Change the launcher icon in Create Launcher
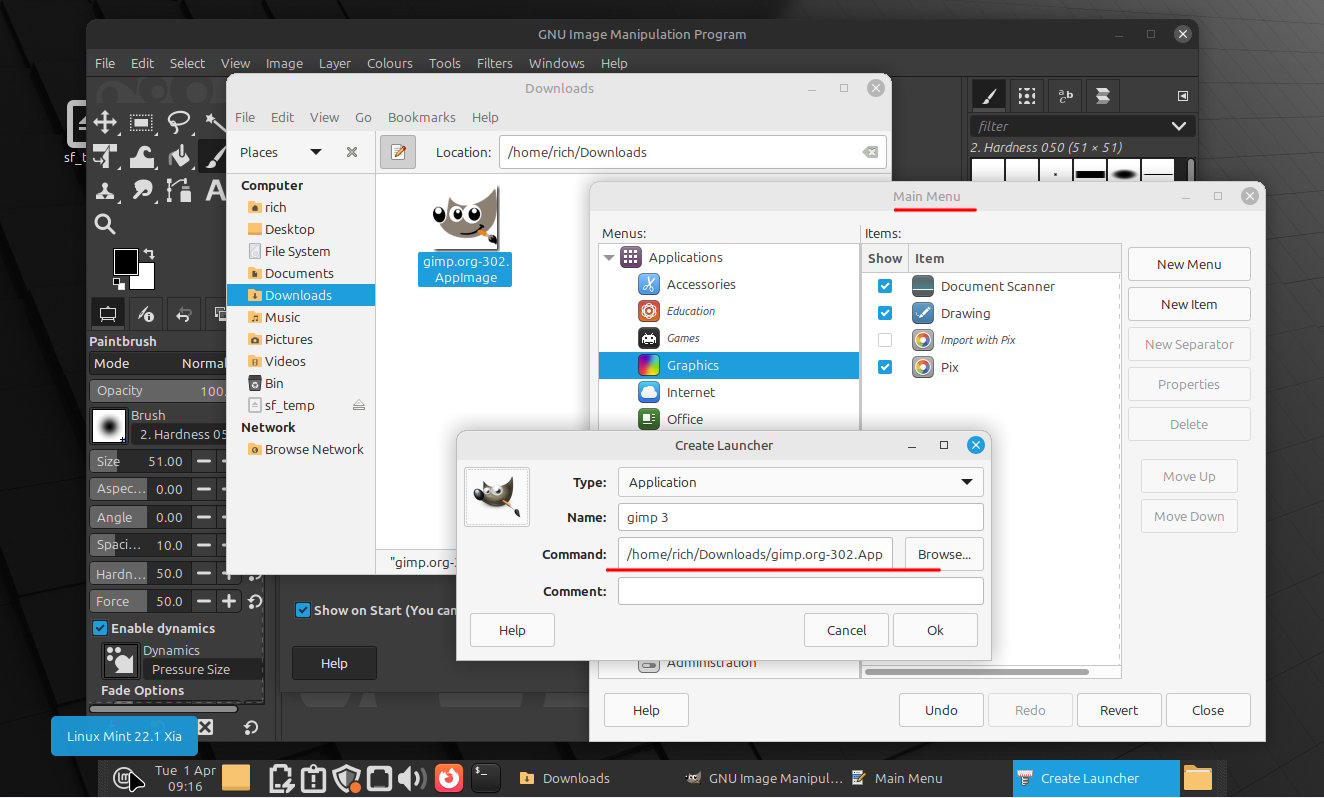The height and width of the screenshot is (798, 1324). pos(497,497)
